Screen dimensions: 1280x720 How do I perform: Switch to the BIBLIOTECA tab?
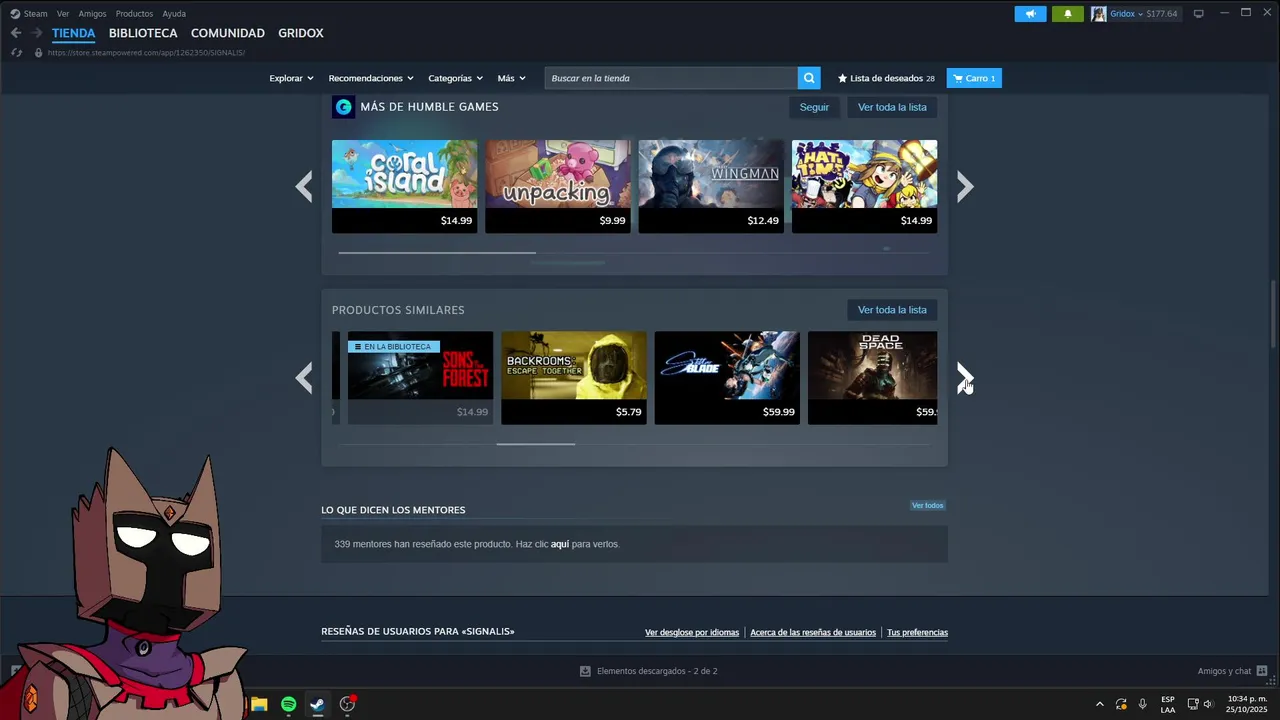[143, 33]
